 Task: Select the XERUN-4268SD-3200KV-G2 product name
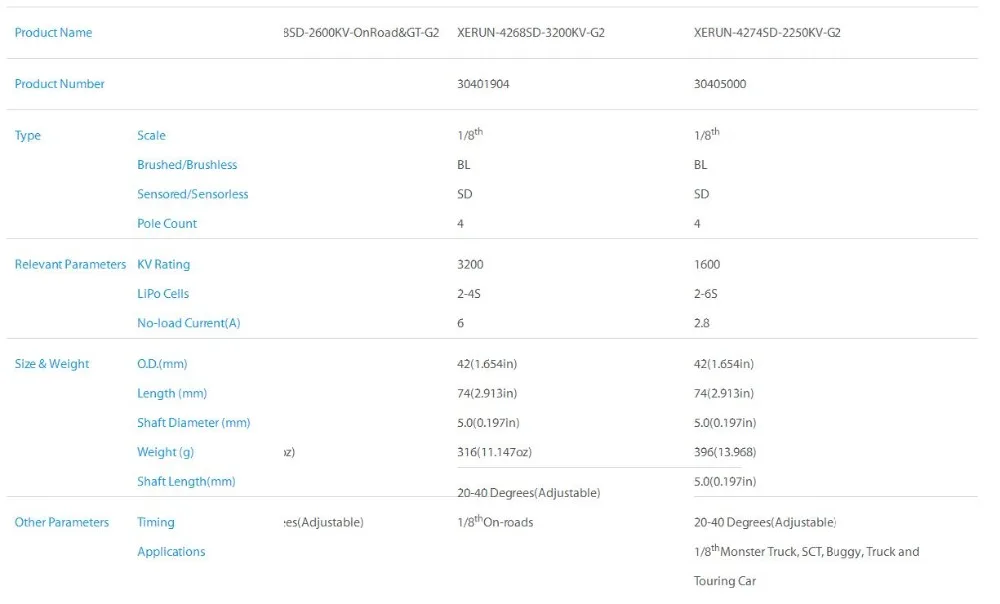[x=531, y=33]
